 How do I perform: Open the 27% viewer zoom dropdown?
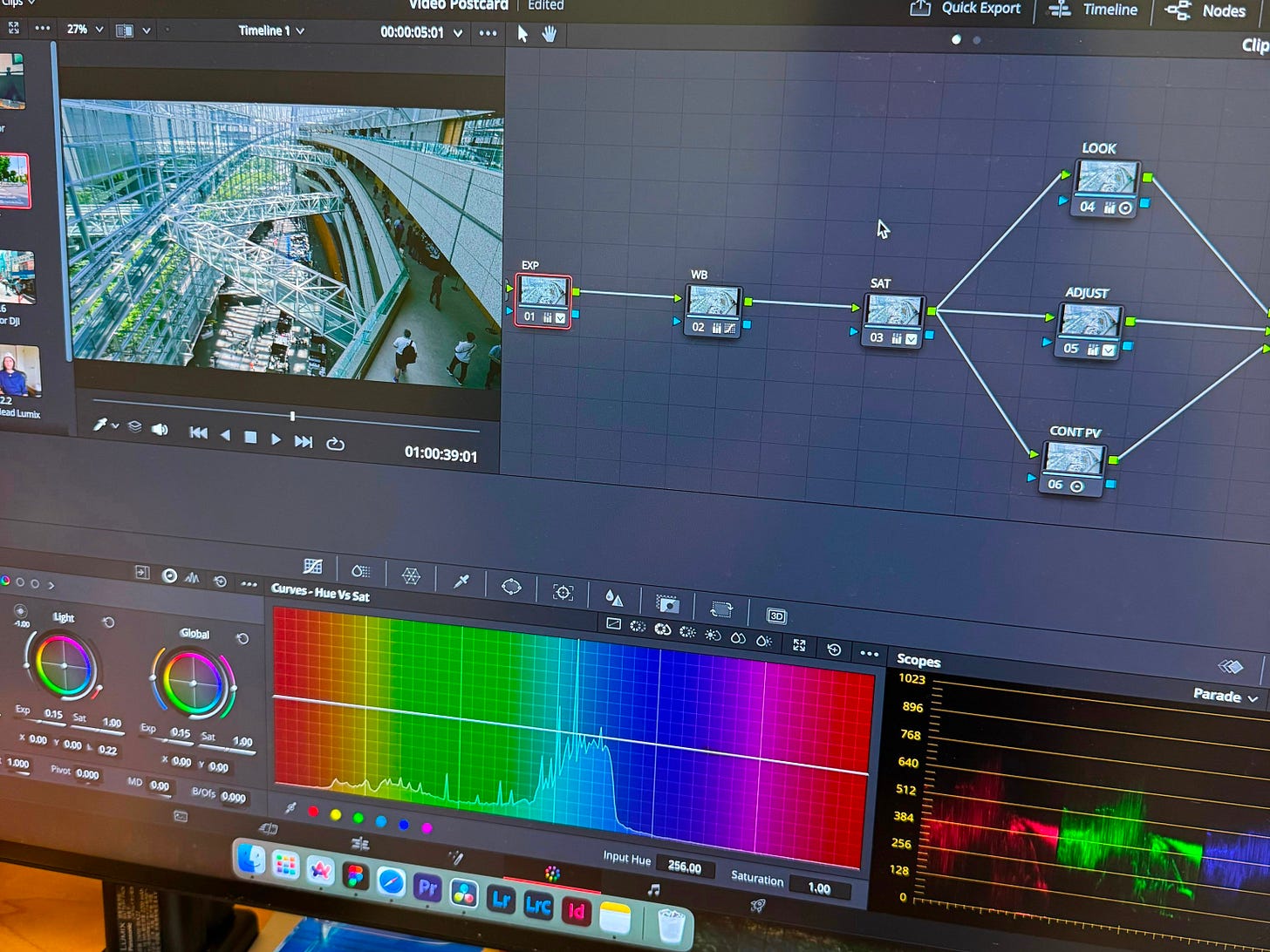[x=85, y=29]
